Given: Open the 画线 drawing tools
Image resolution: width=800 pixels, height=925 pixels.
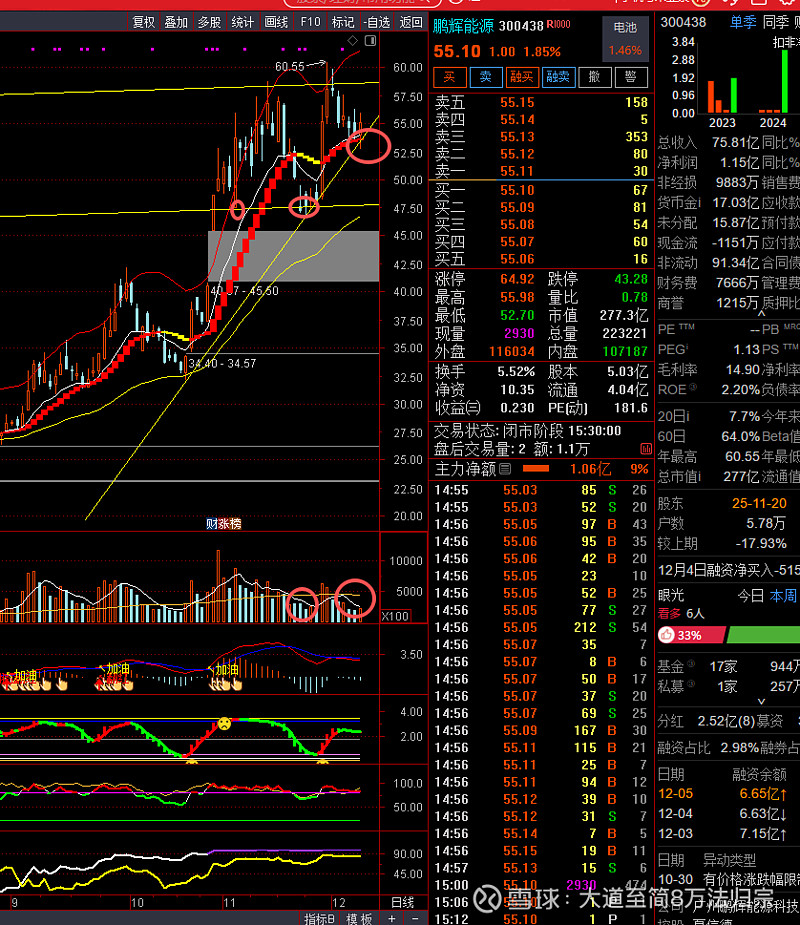Looking at the screenshot, I should click(x=276, y=22).
